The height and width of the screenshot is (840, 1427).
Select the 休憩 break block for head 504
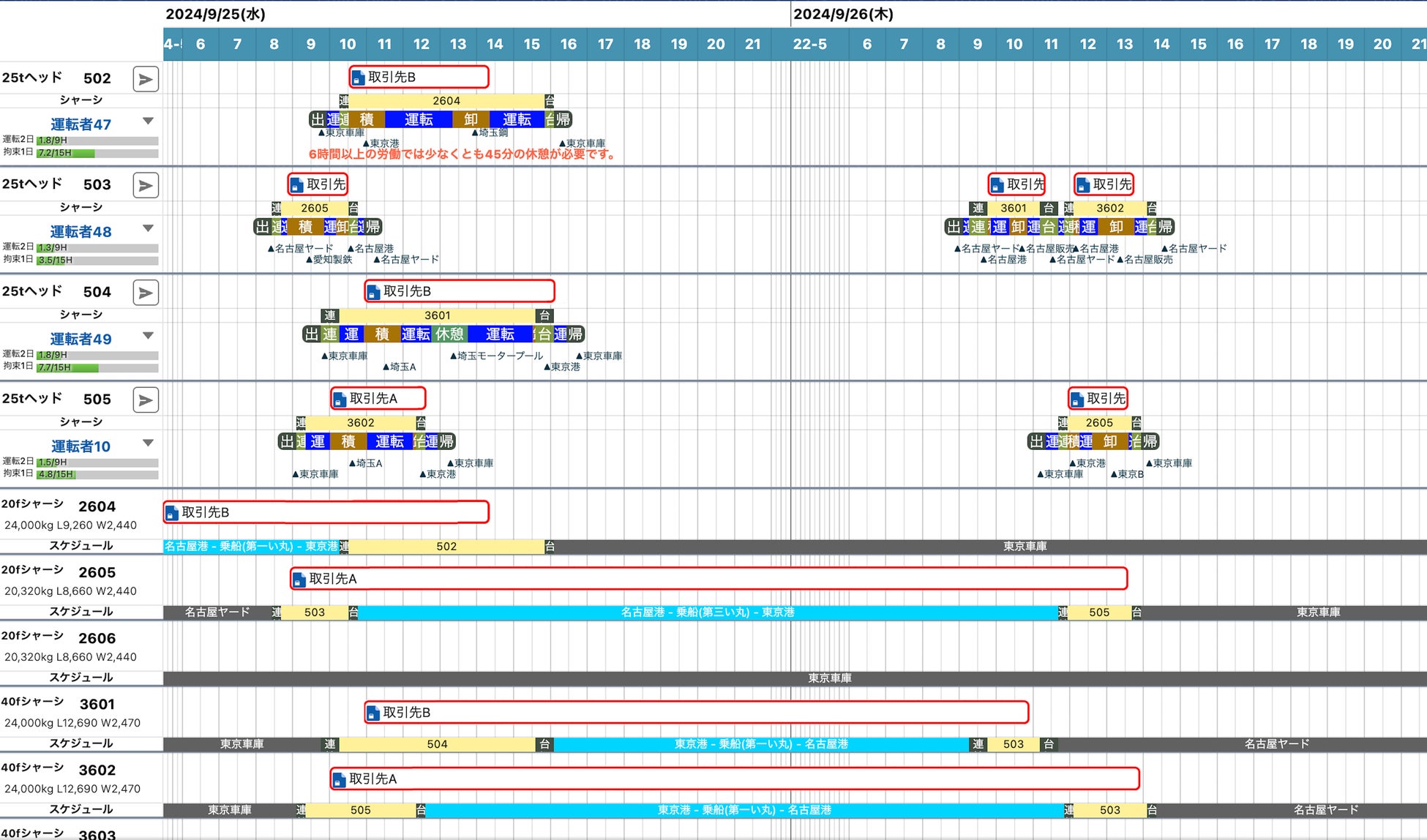tap(449, 334)
